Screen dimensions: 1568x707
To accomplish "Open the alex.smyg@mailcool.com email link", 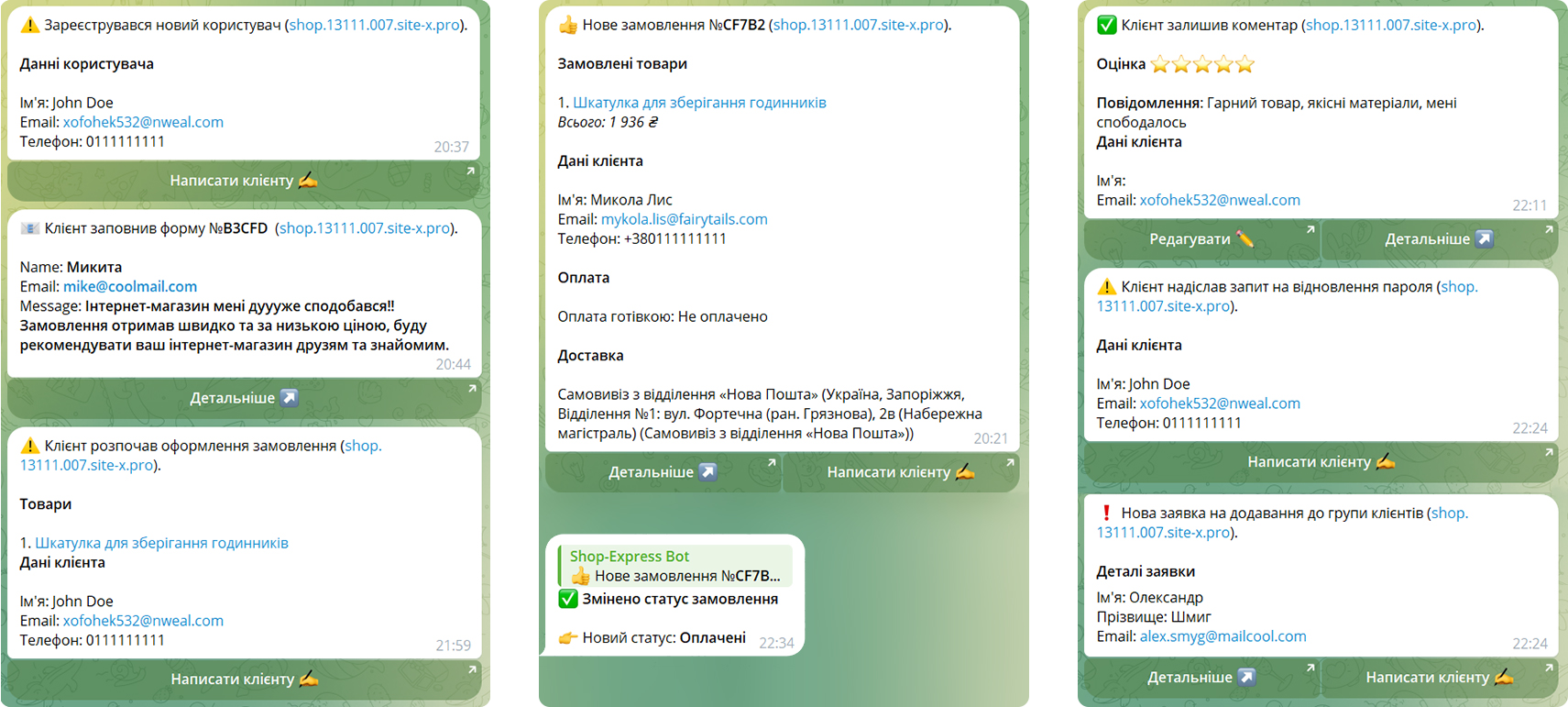I will pos(1223,636).
